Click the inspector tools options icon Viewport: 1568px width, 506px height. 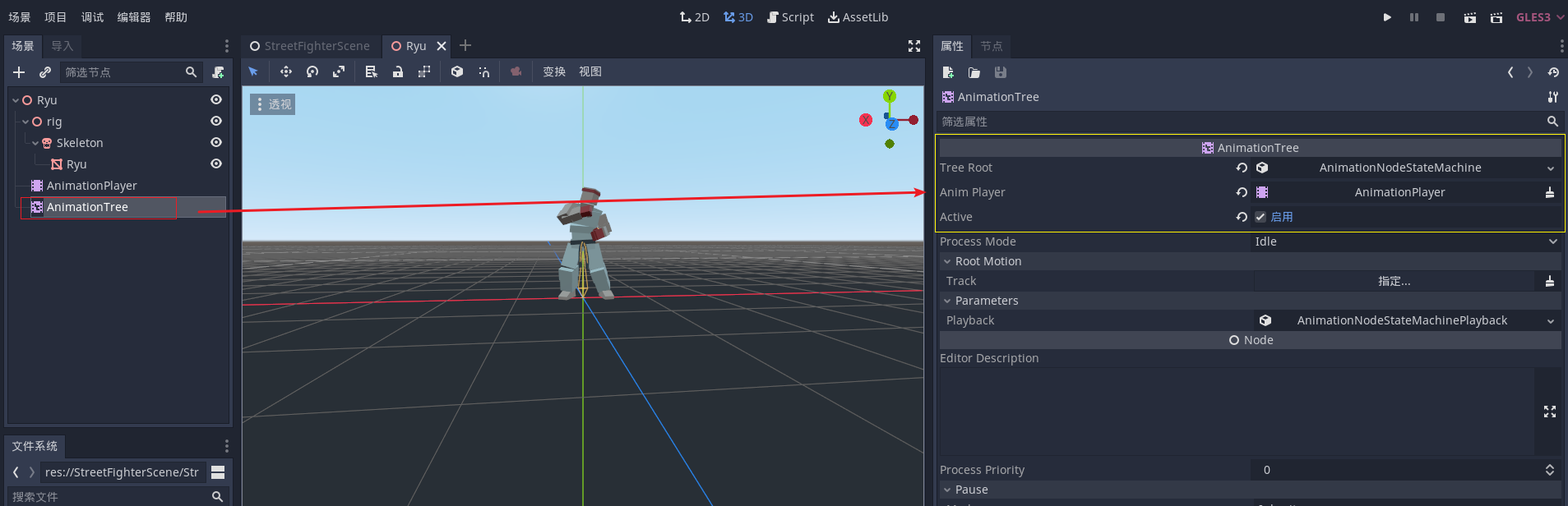pos(1553,97)
